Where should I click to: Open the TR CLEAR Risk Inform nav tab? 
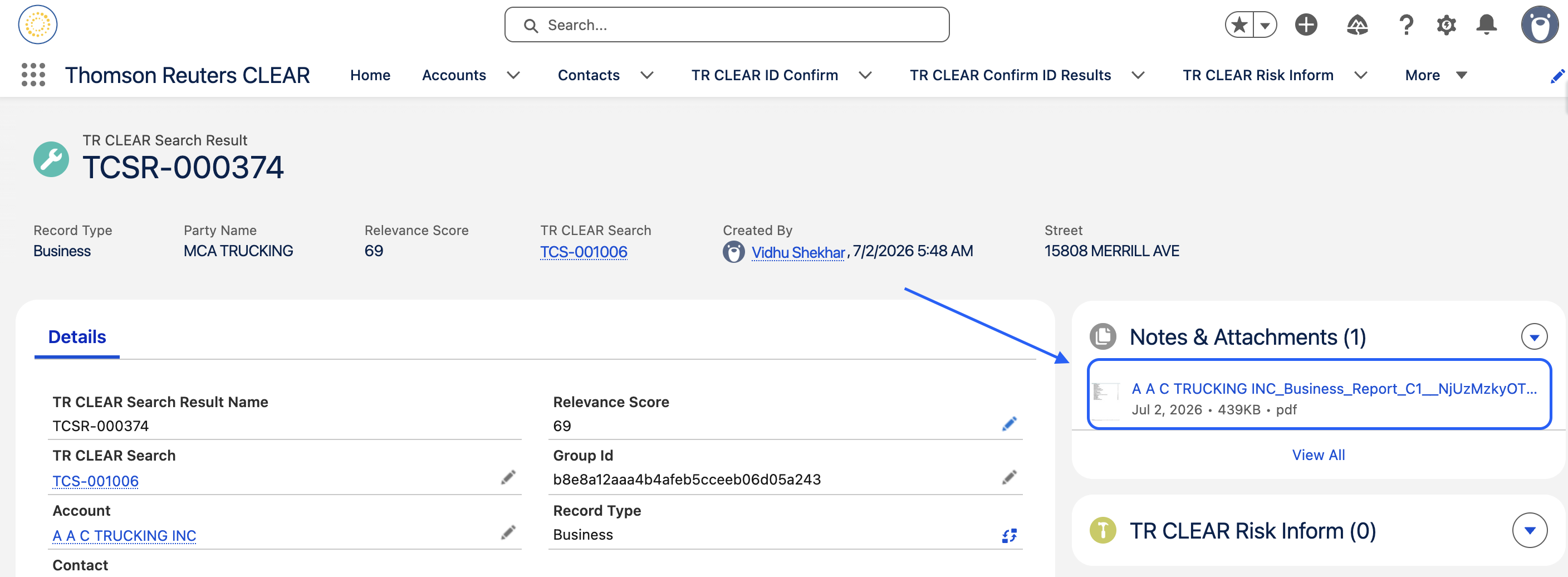coord(1257,76)
